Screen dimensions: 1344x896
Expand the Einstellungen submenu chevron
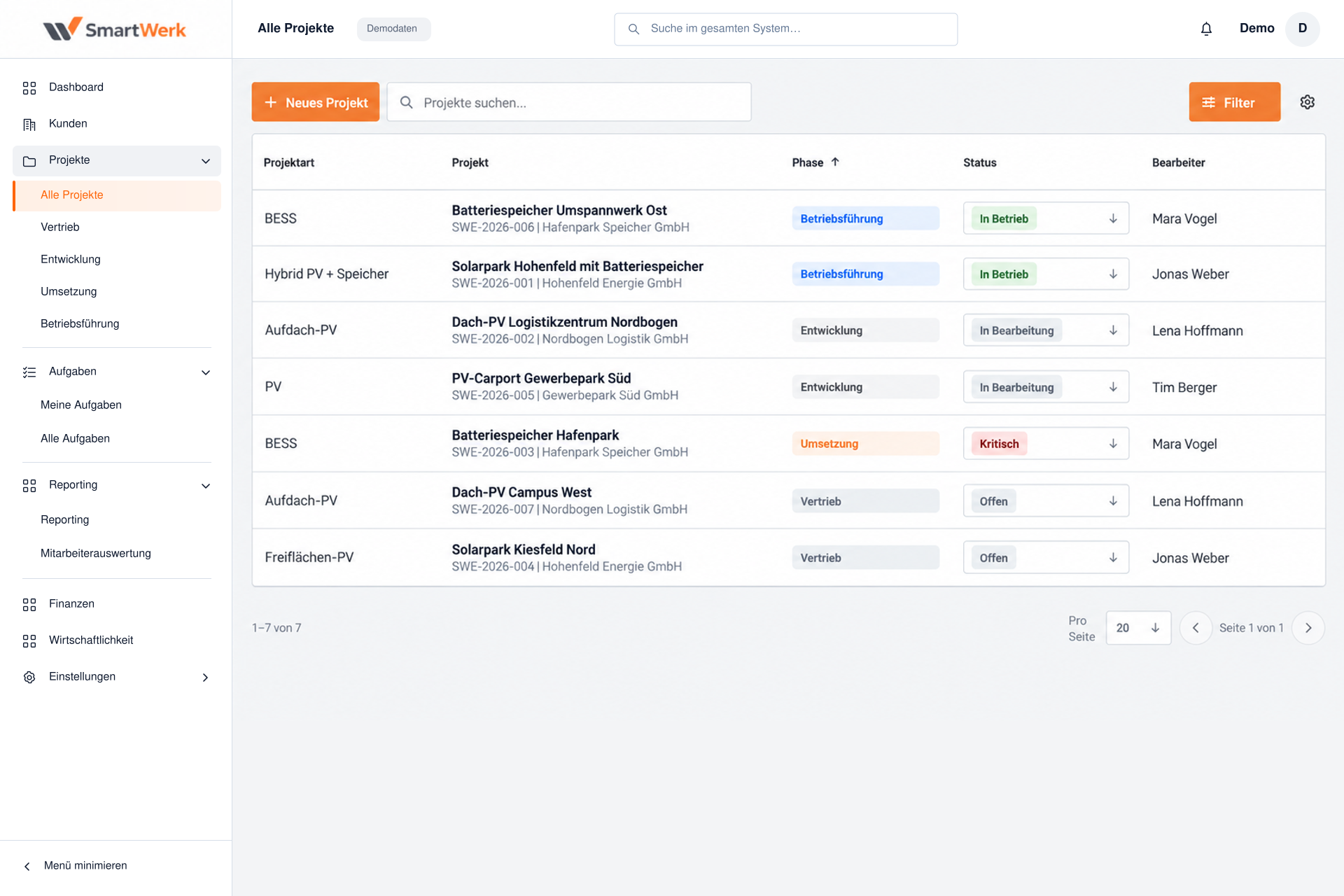coord(205,677)
